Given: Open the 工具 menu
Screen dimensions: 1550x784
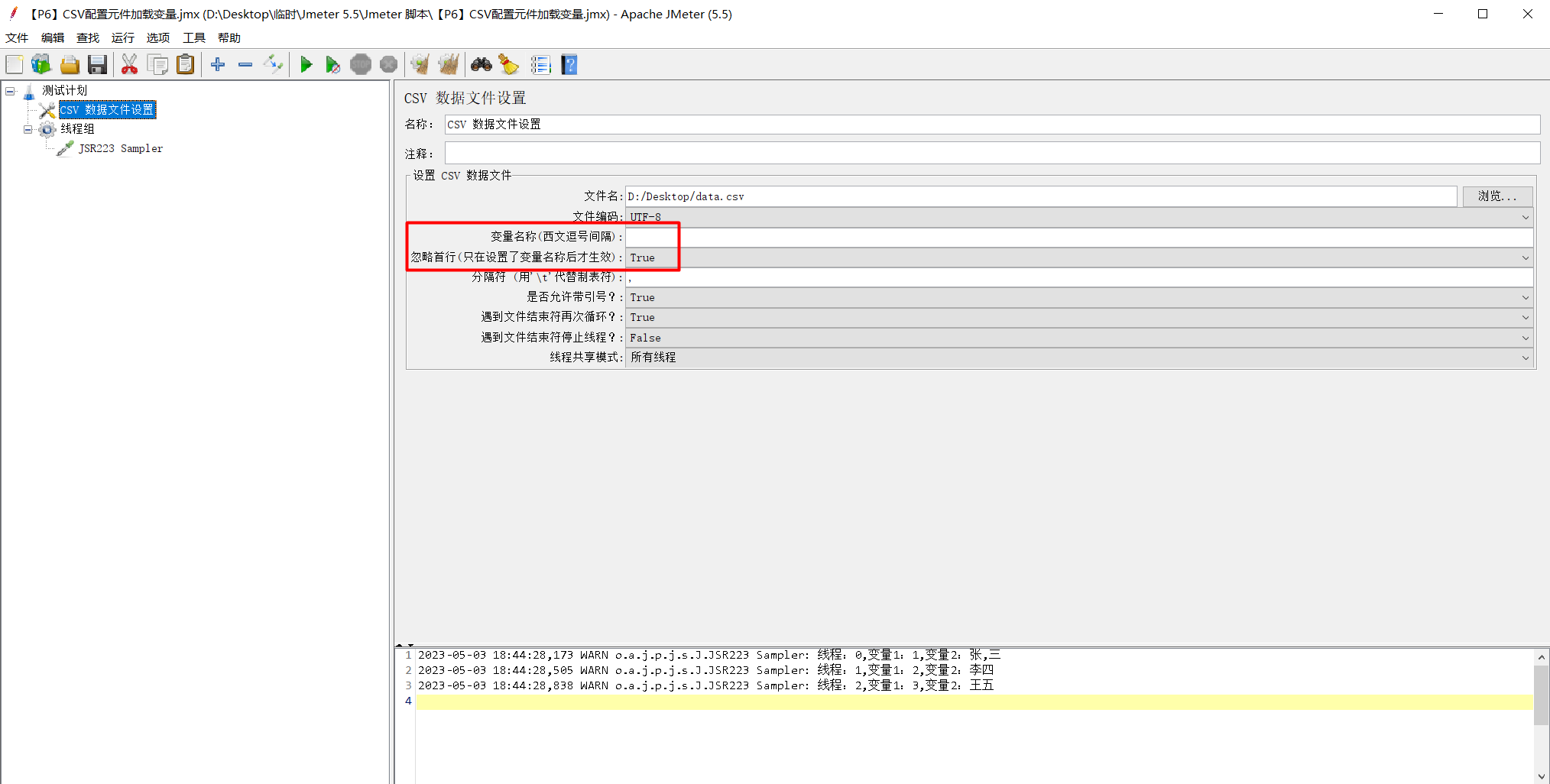Looking at the screenshot, I should coord(194,37).
